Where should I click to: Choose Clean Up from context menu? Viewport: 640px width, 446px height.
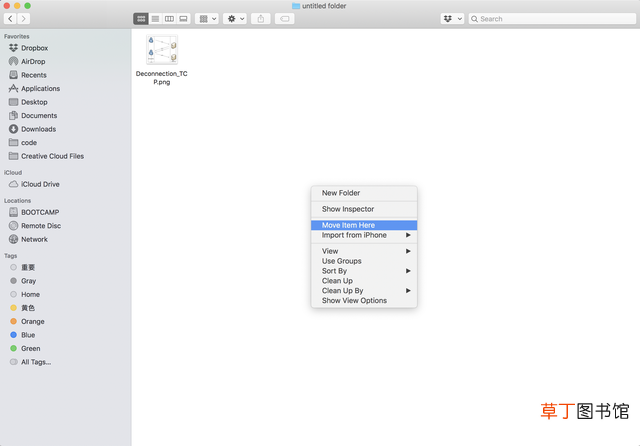(x=364, y=281)
